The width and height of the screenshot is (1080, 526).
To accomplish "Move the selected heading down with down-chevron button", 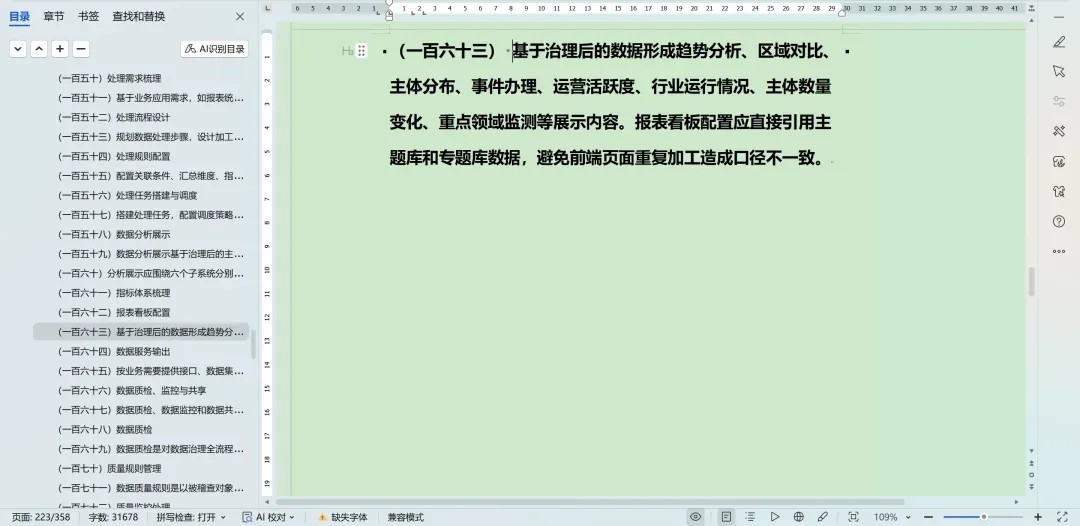I will 18,49.
